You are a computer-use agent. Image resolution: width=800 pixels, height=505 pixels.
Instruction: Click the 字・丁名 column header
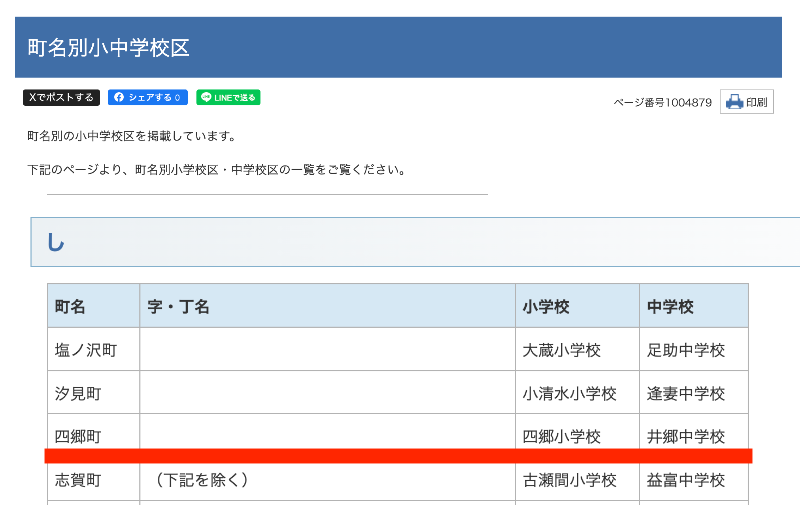pyautogui.click(x=328, y=306)
